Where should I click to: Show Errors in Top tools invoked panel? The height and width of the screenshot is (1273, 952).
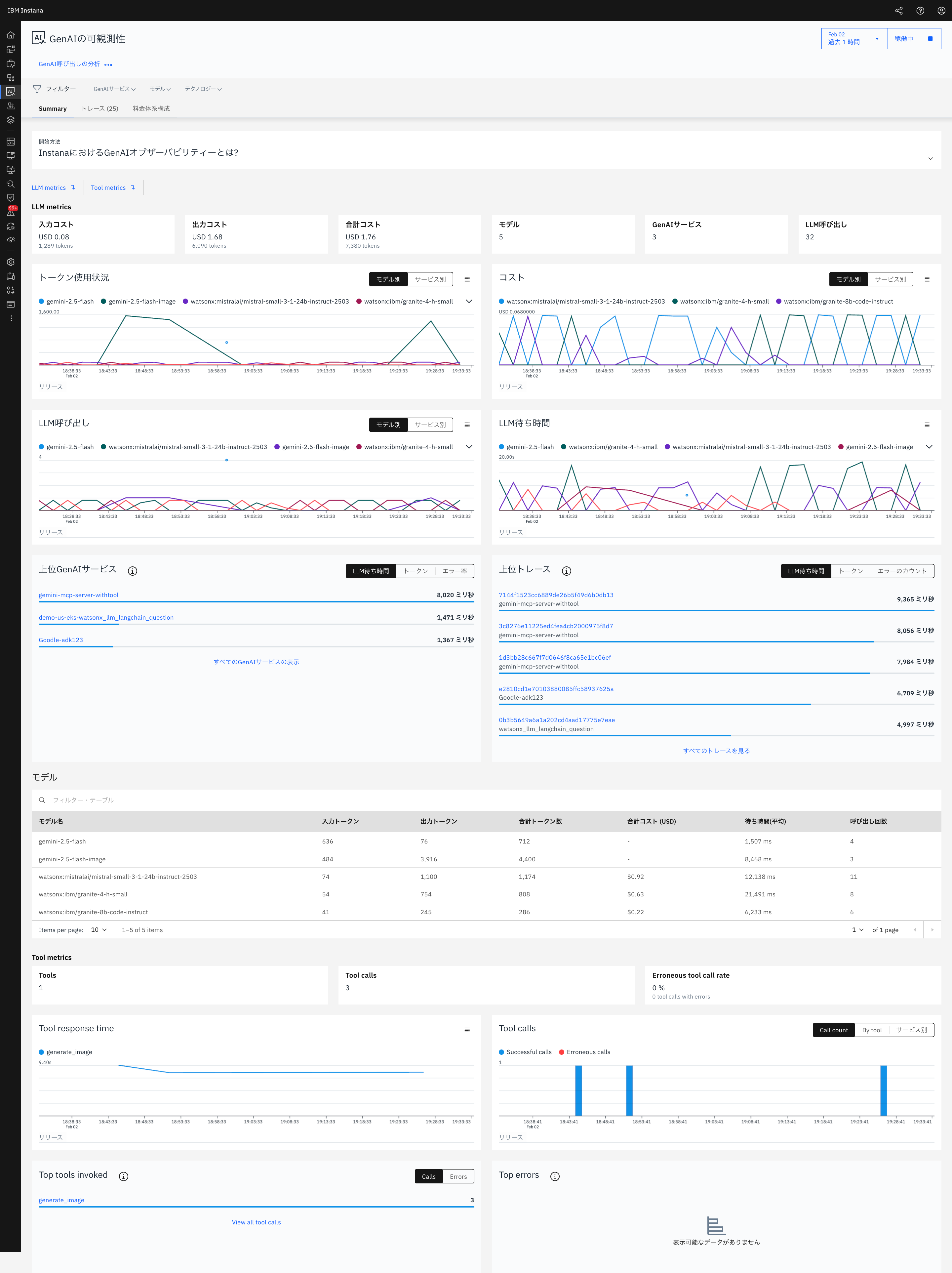458,1176
